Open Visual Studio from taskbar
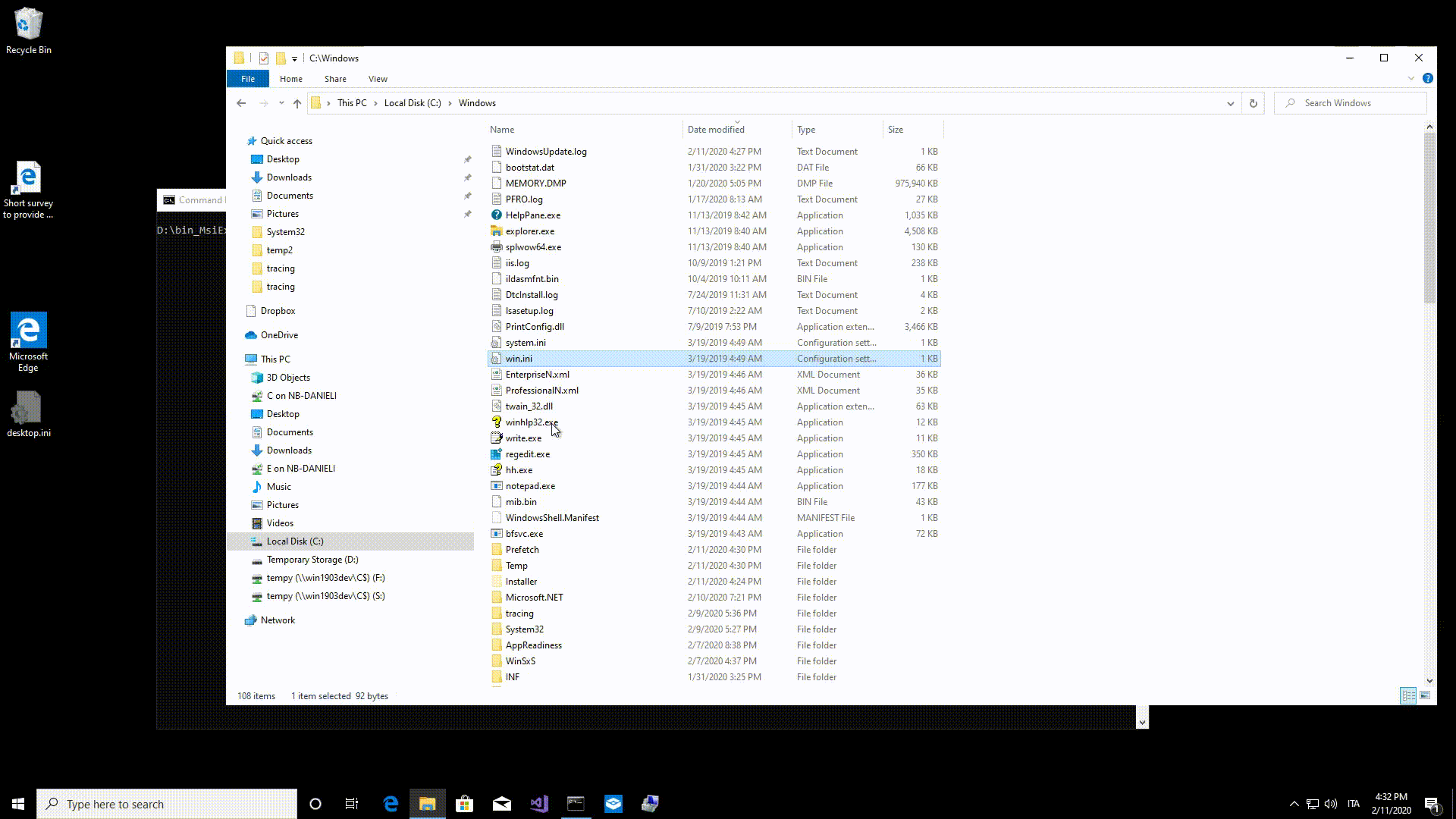The image size is (1456, 819). click(x=539, y=804)
